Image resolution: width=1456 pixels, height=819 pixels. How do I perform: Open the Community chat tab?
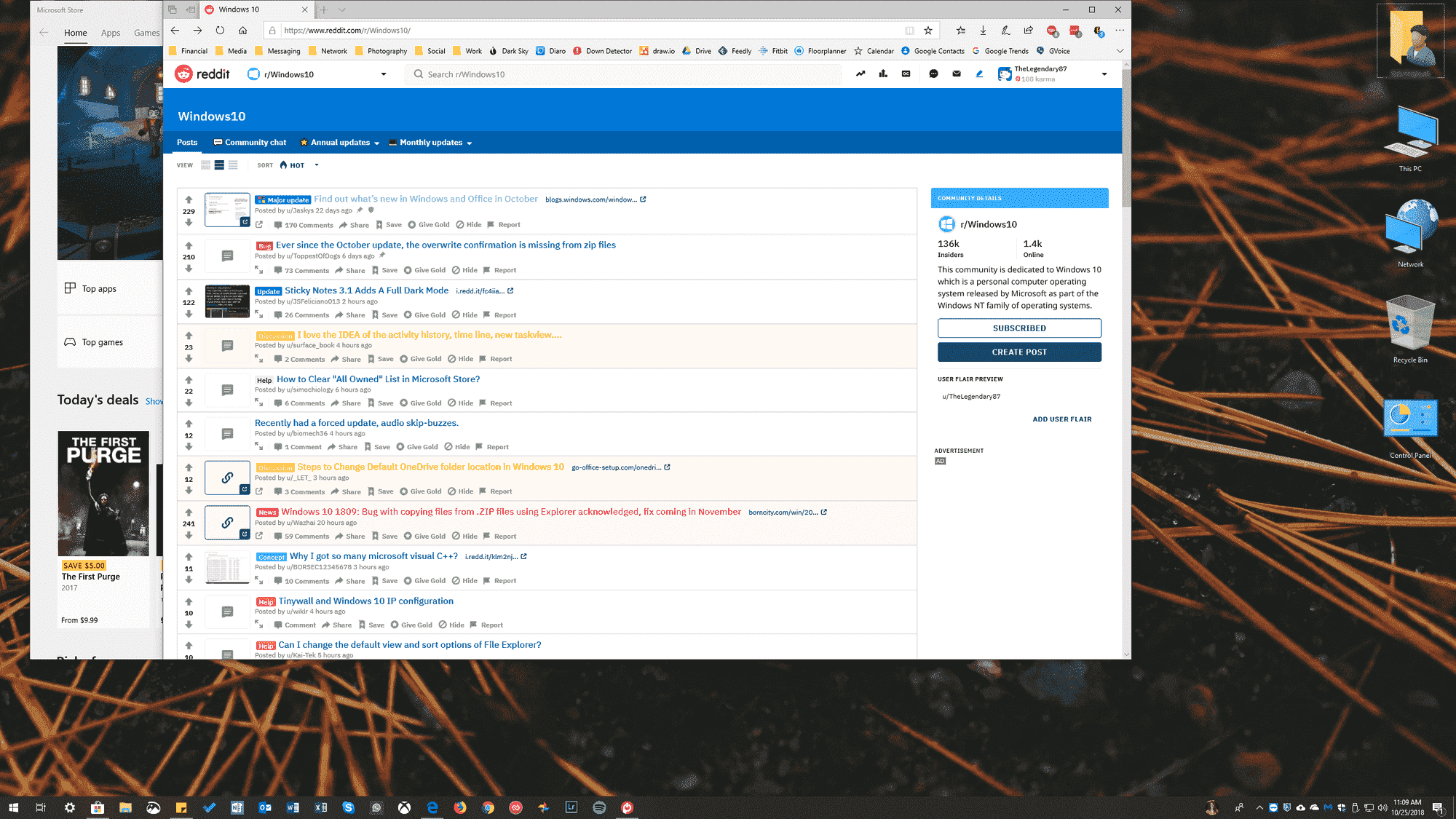tap(250, 143)
